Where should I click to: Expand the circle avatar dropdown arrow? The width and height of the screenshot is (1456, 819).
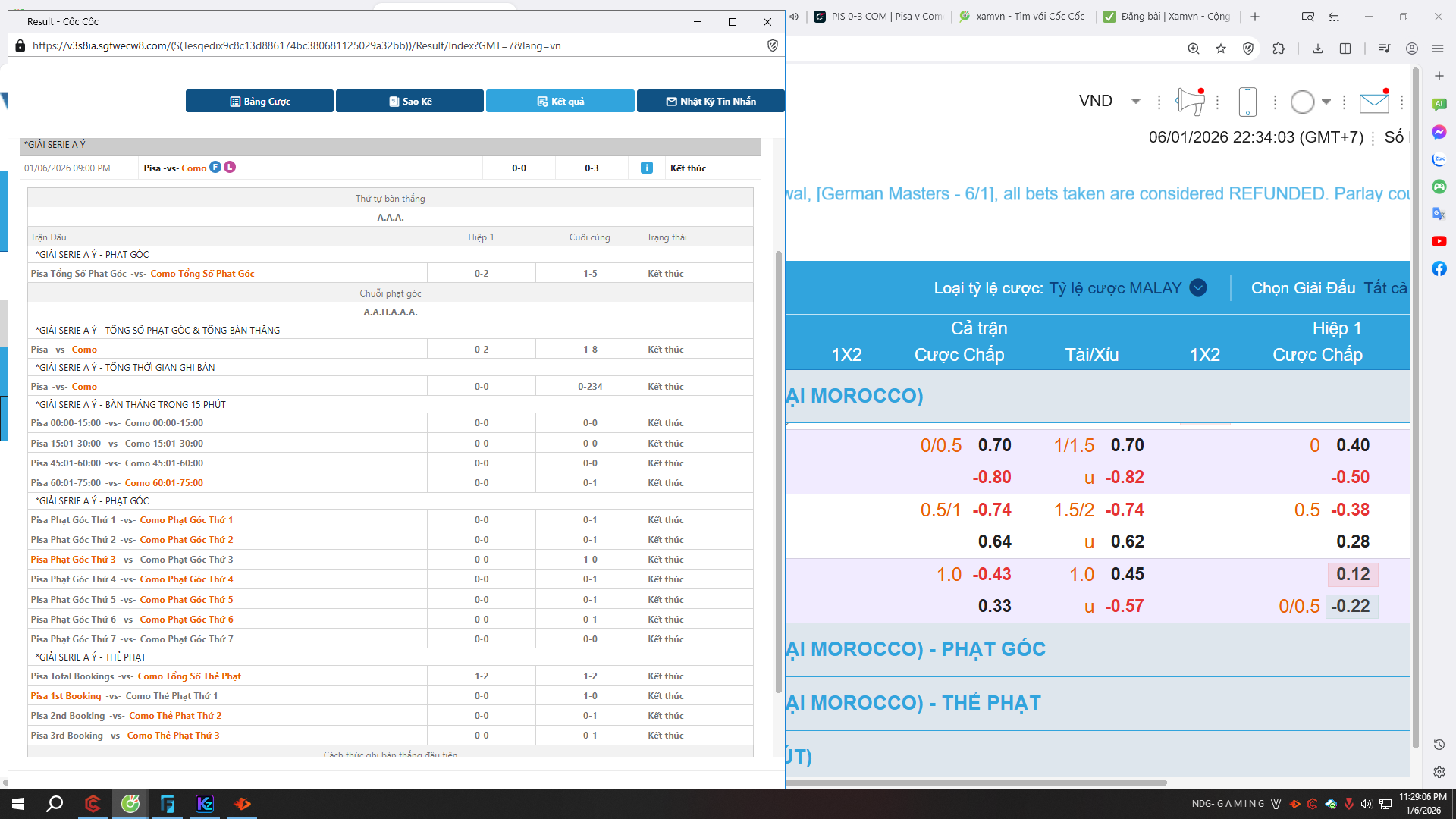(1326, 102)
